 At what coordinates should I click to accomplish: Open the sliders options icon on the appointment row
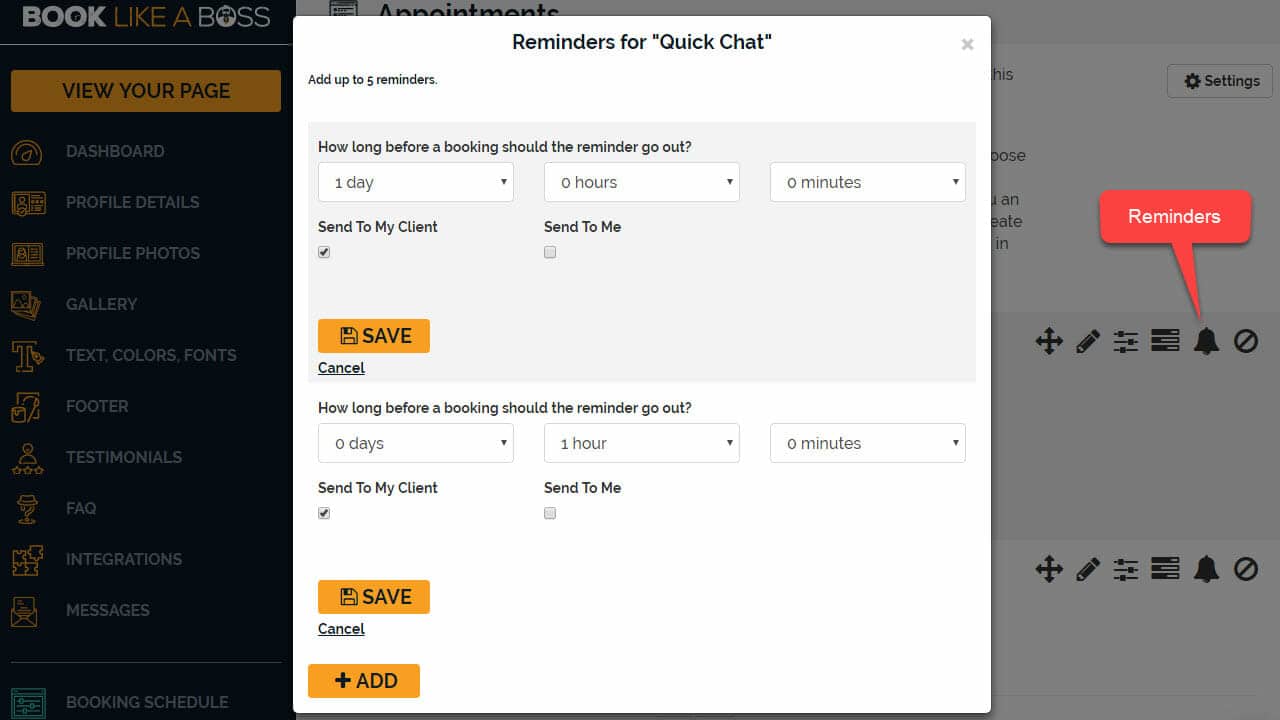click(x=1127, y=341)
